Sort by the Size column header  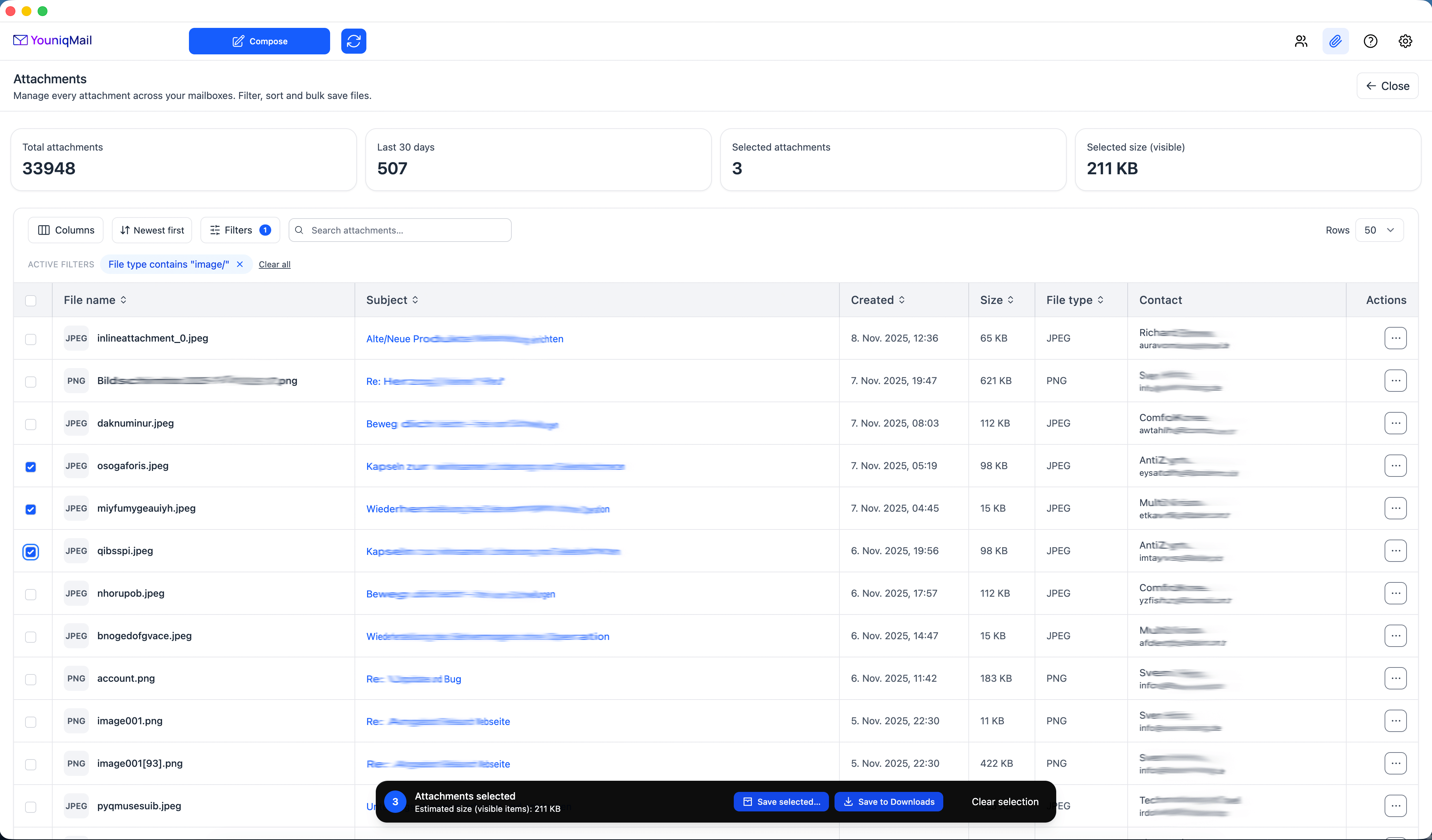pos(996,300)
